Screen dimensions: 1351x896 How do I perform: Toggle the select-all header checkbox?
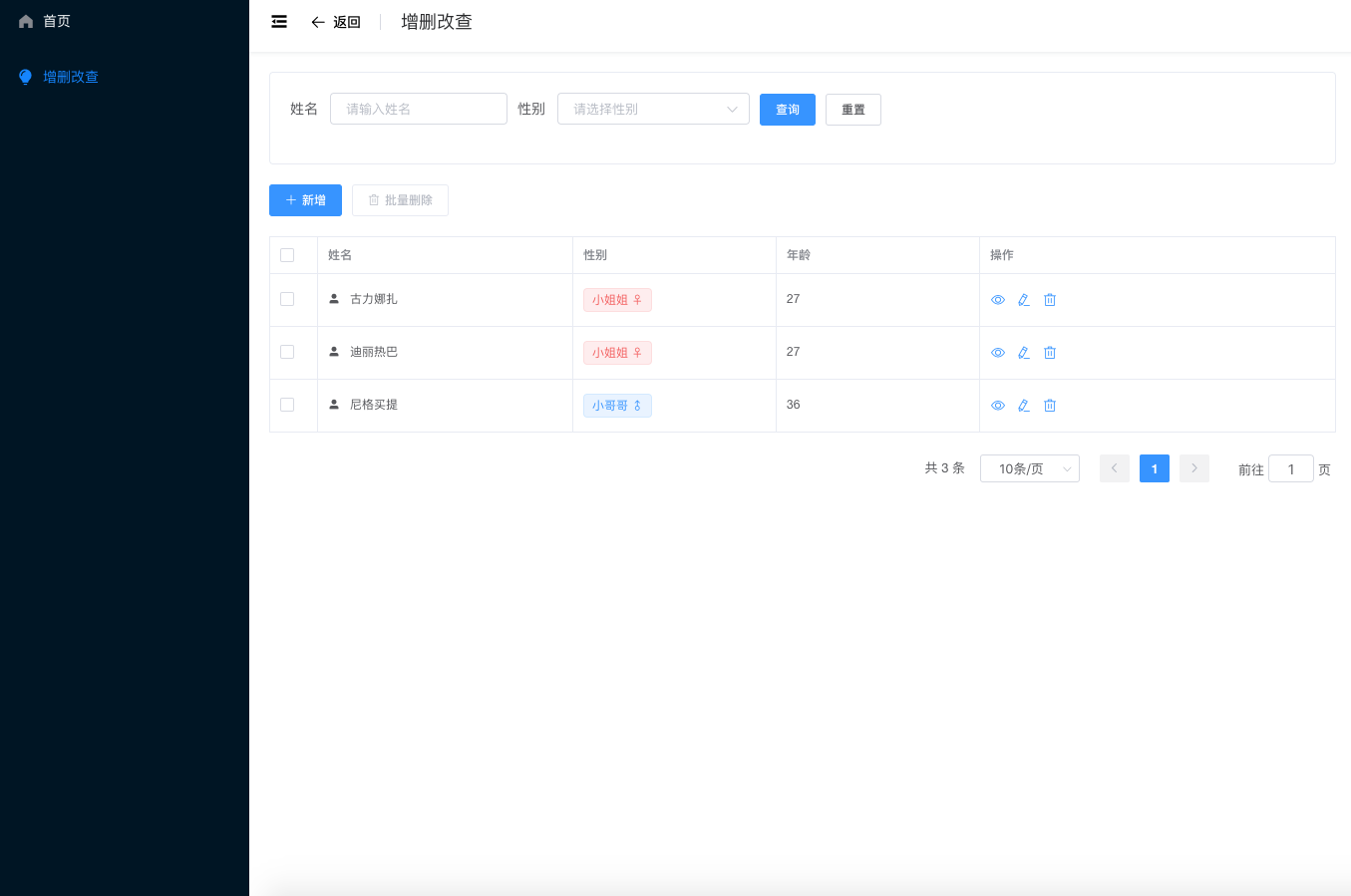point(287,255)
